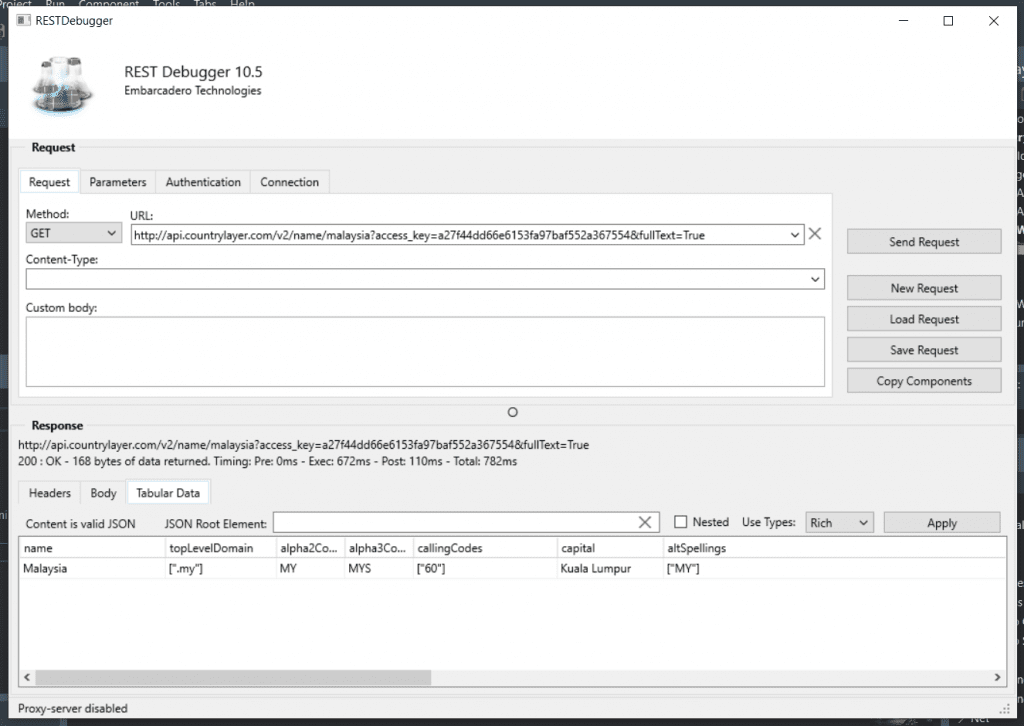Image resolution: width=1024 pixels, height=726 pixels.
Task: Open the Connection tab
Action: tap(289, 182)
